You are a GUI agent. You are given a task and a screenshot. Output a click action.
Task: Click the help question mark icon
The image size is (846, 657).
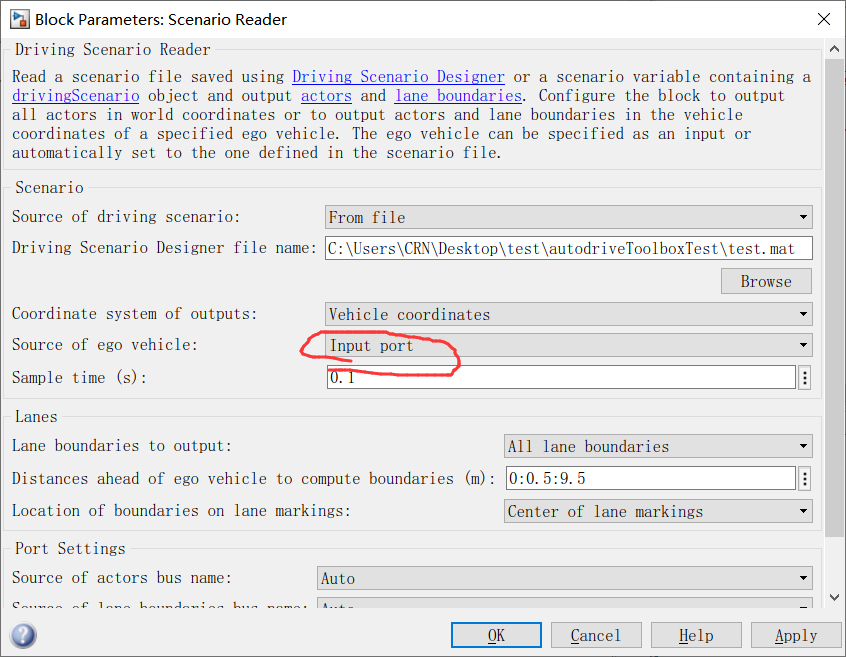[x=23, y=635]
